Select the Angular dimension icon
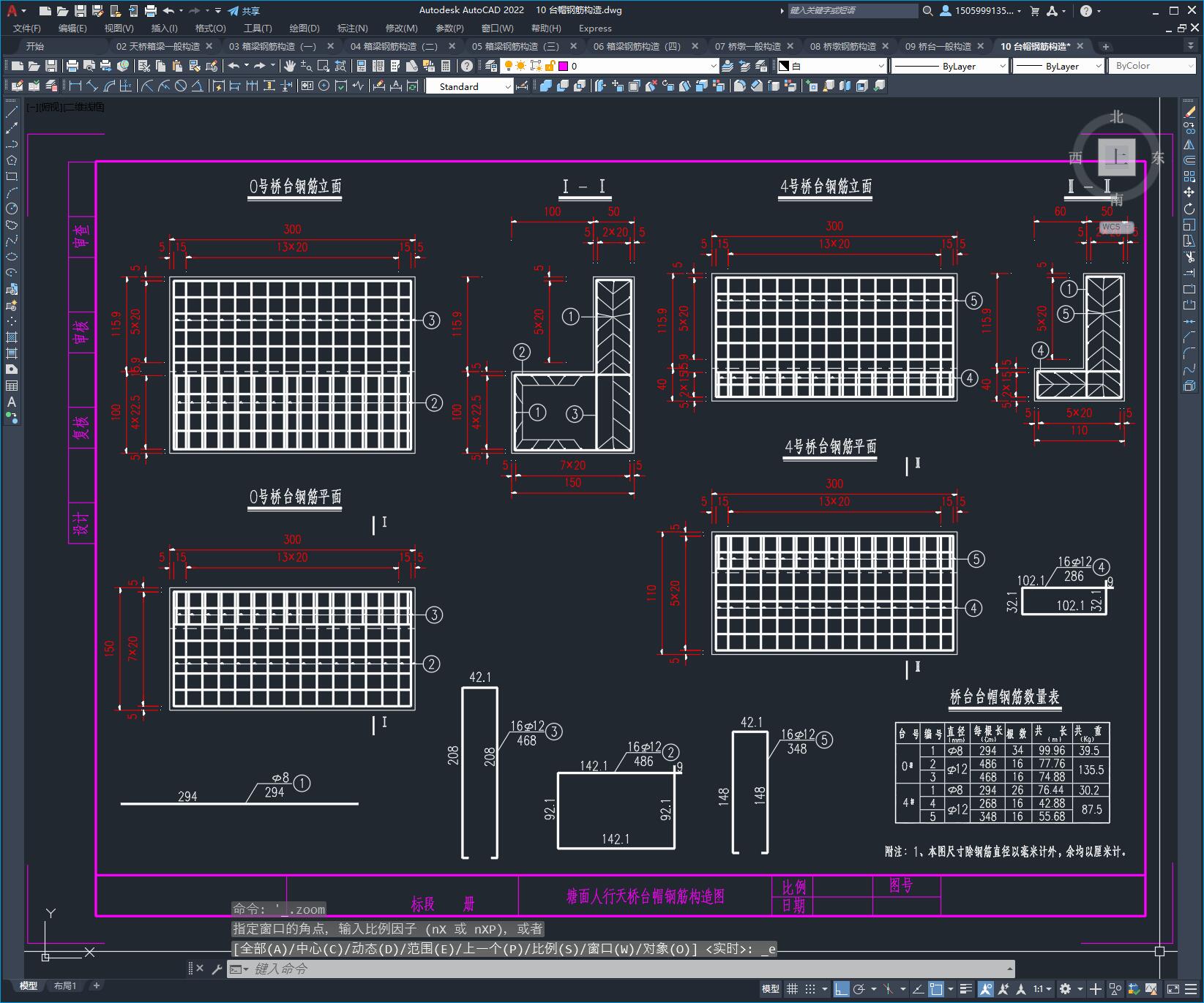Viewport: 1204px width, 1003px height. (197, 86)
